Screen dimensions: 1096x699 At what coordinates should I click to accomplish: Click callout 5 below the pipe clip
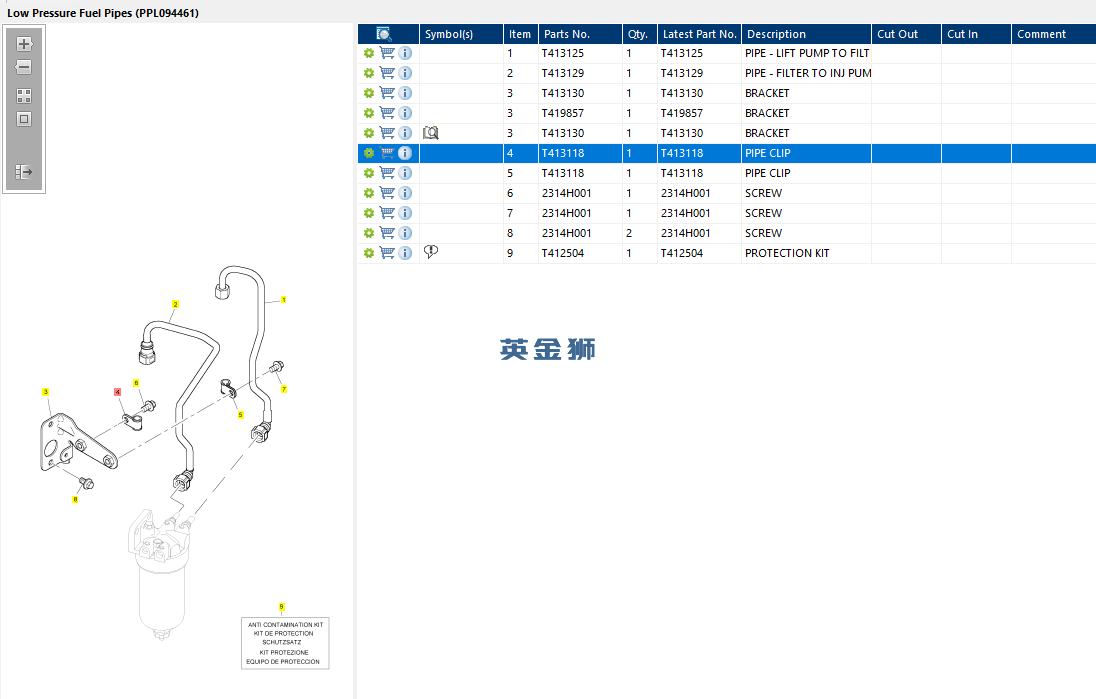240,415
